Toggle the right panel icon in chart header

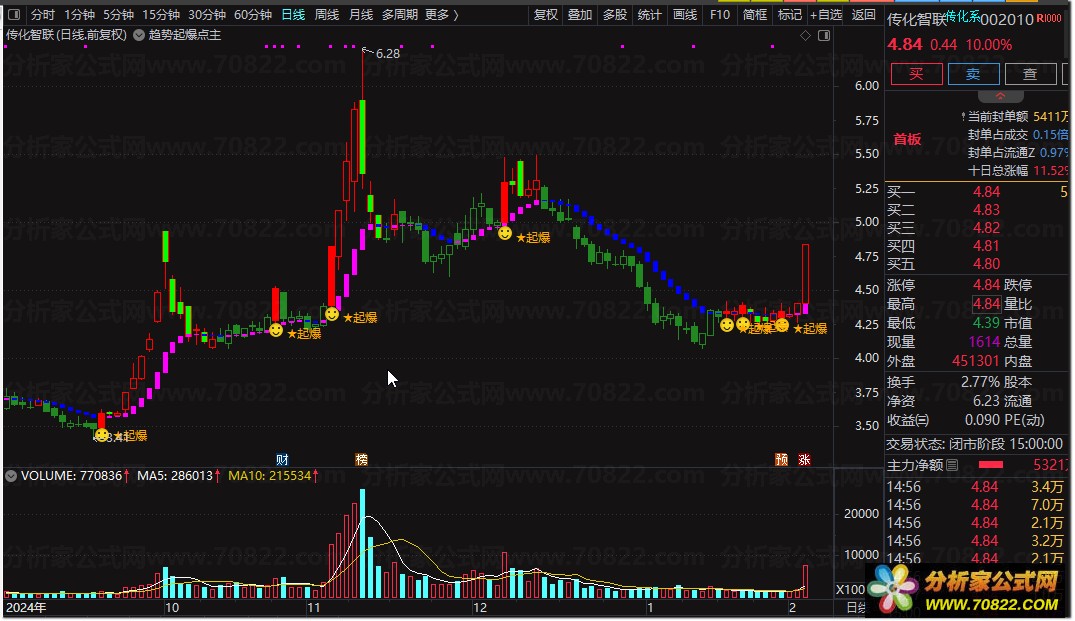coord(824,36)
